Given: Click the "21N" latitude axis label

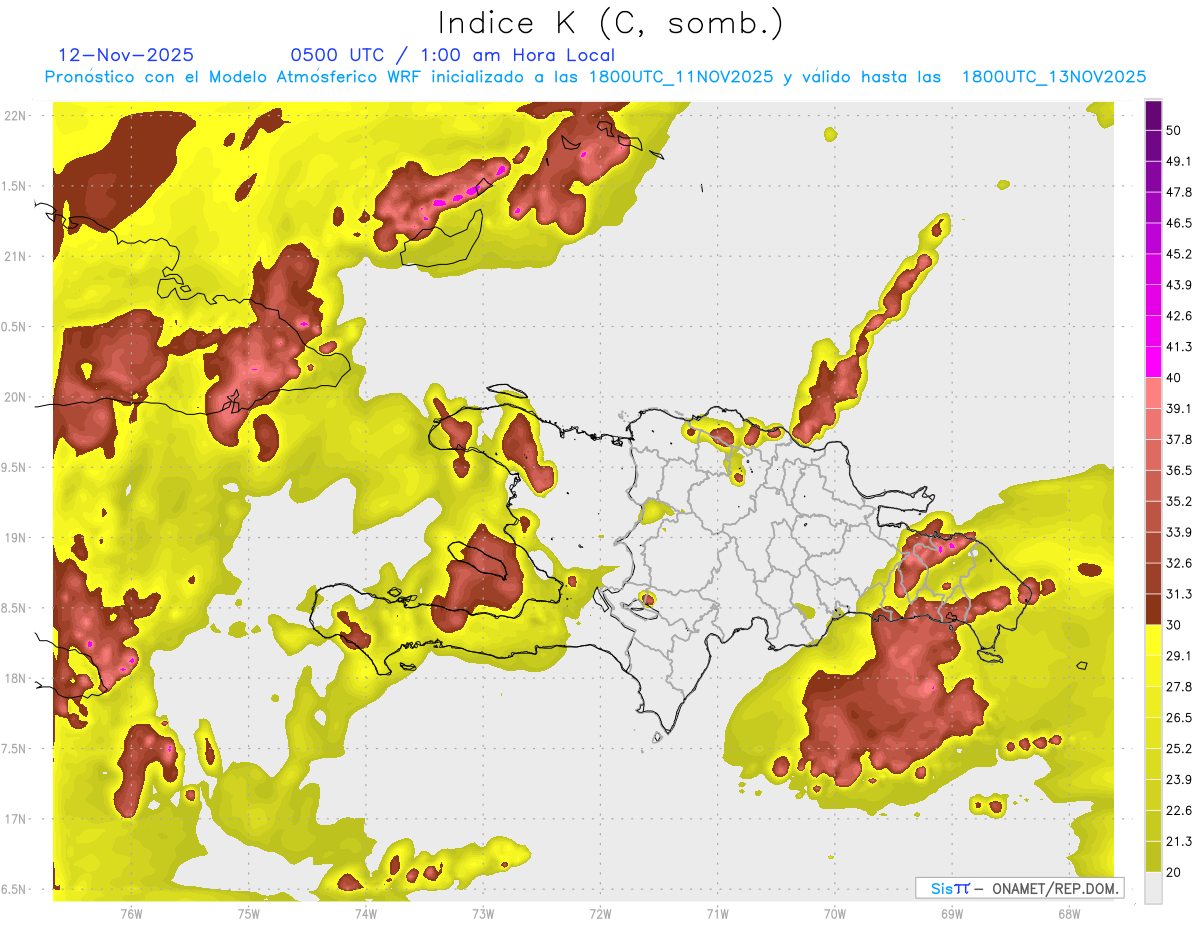Looking at the screenshot, I should (15, 256).
